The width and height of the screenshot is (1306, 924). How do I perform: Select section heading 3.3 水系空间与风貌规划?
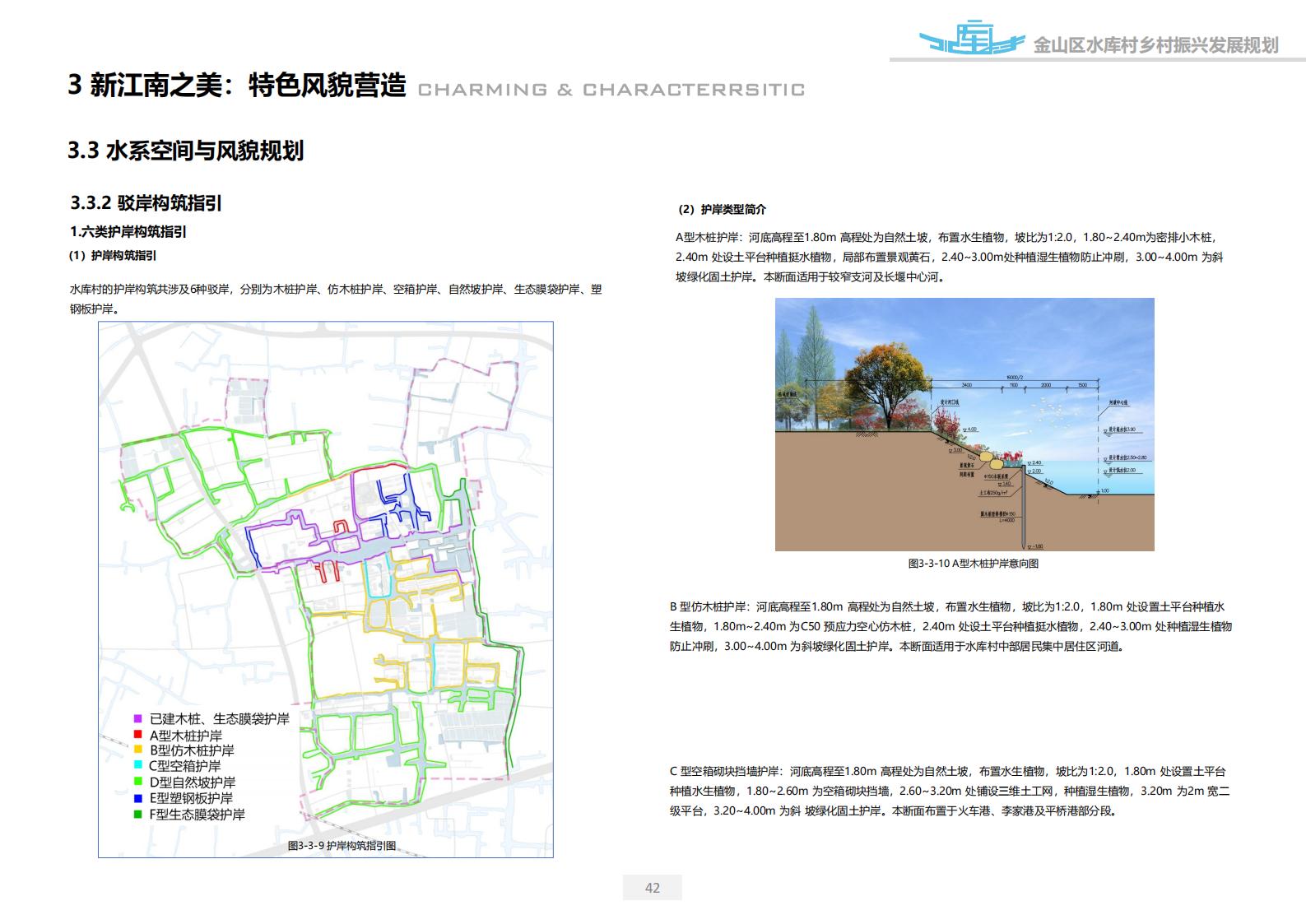click(185, 151)
